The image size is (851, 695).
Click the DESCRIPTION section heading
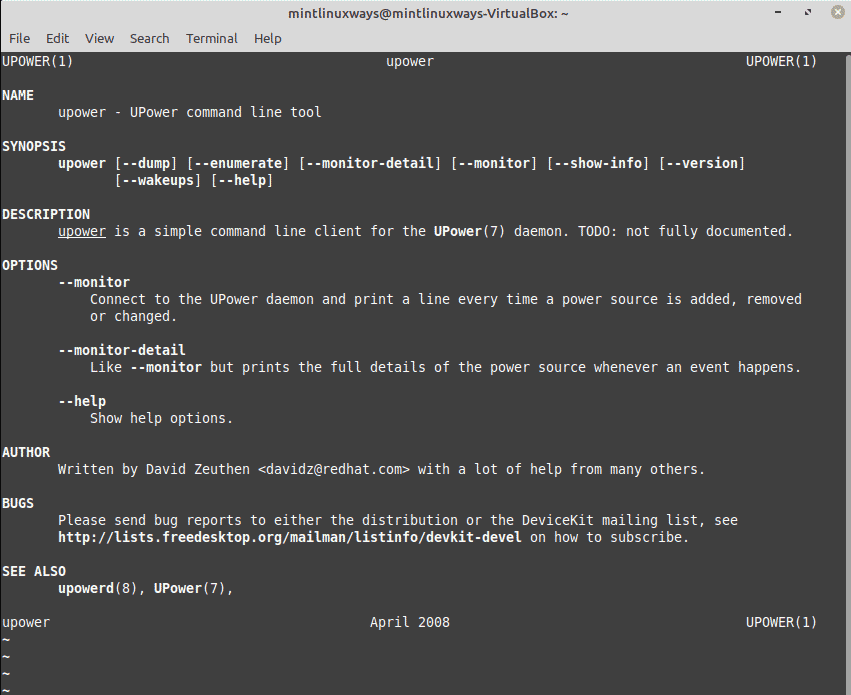(x=46, y=214)
